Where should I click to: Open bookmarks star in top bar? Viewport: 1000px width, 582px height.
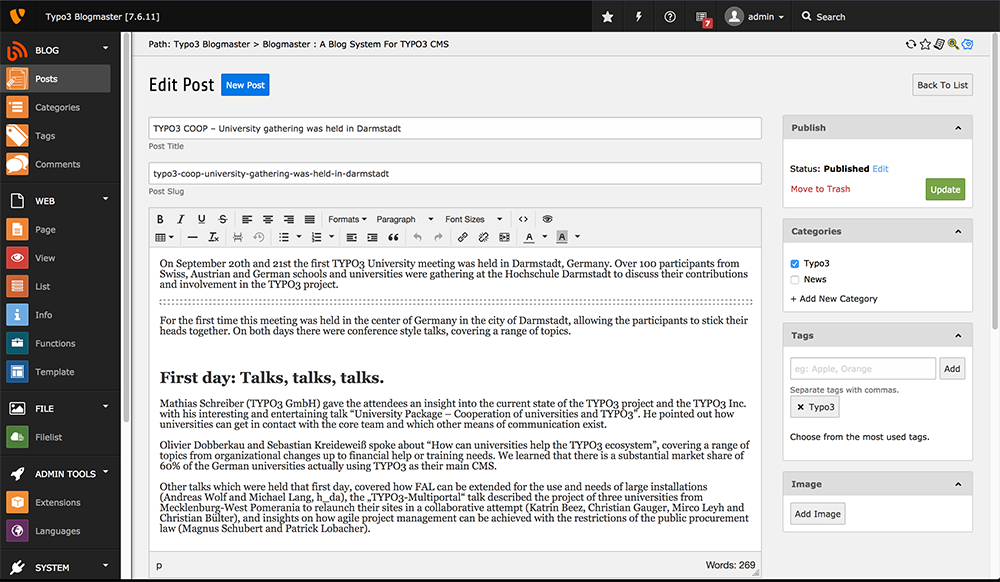click(608, 17)
